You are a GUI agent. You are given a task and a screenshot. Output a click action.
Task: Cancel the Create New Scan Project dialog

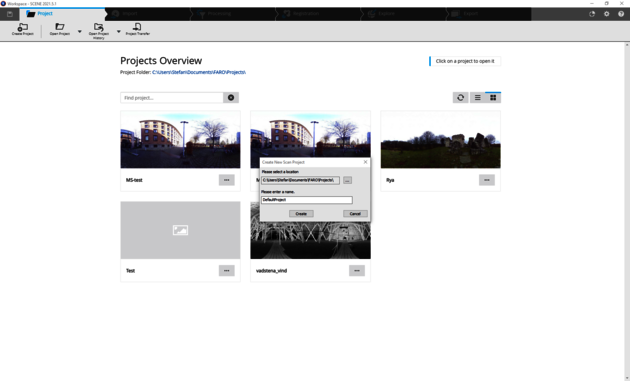[x=355, y=214]
